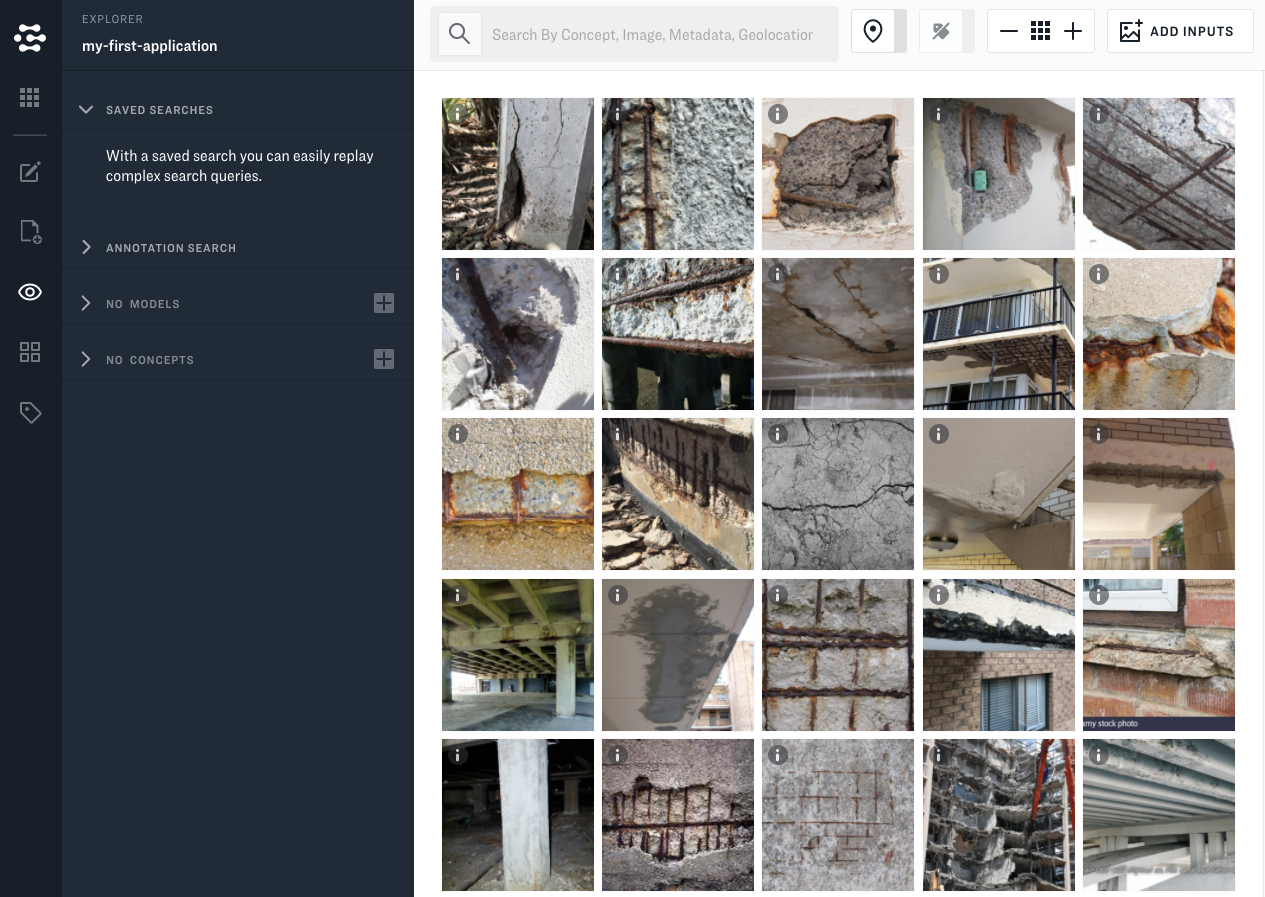Select the eye Explorer icon in sidebar
This screenshot has width=1265, height=897.
(x=30, y=292)
